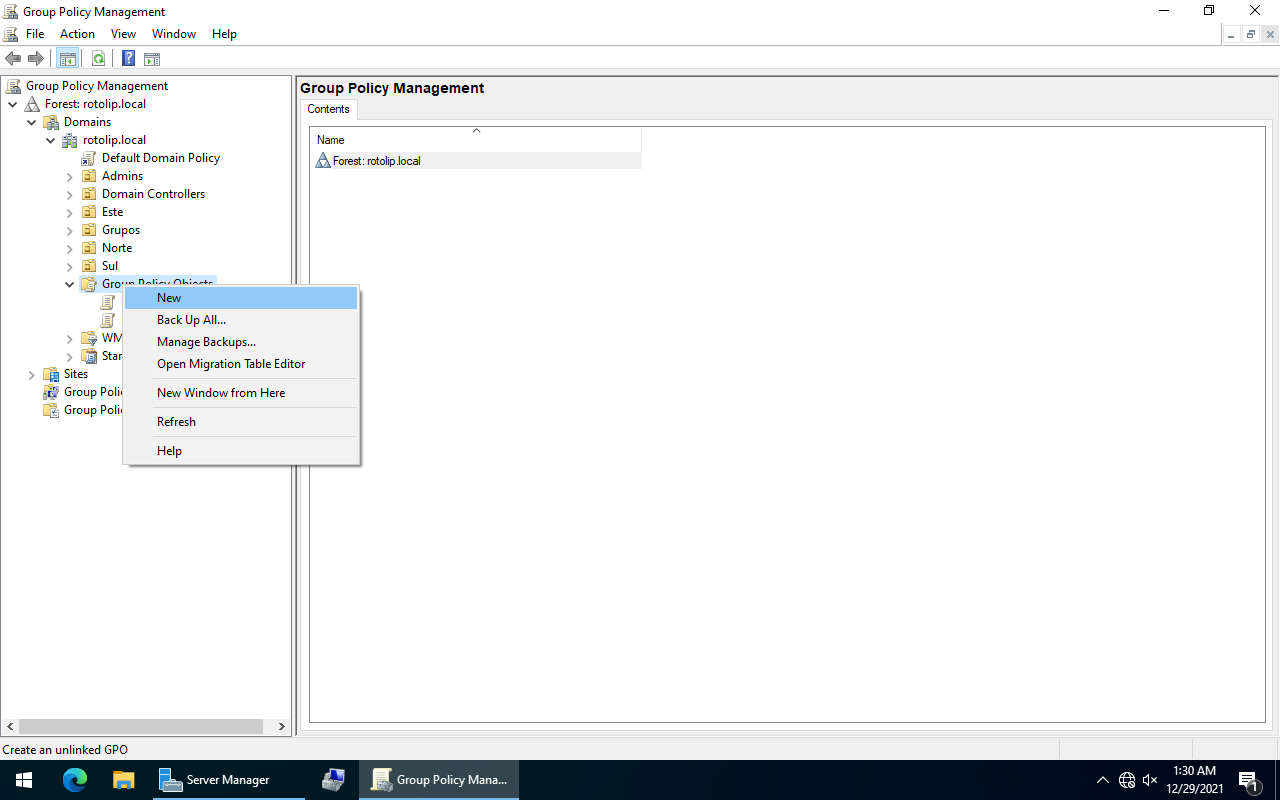Click the tree pane horizontal scrollbar
The image size is (1280, 800).
(140, 727)
